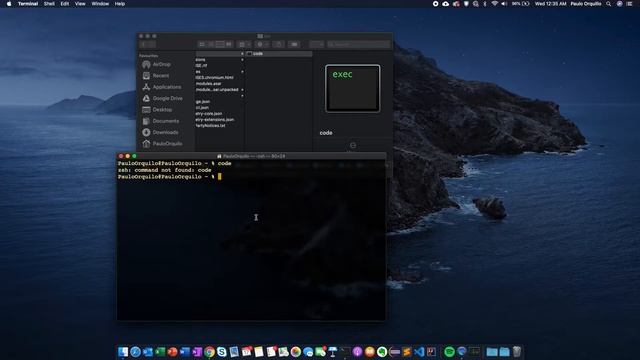Screen dimensions: 640x360
Task: Open the Terminal menu in the menu bar
Action: point(28,4)
